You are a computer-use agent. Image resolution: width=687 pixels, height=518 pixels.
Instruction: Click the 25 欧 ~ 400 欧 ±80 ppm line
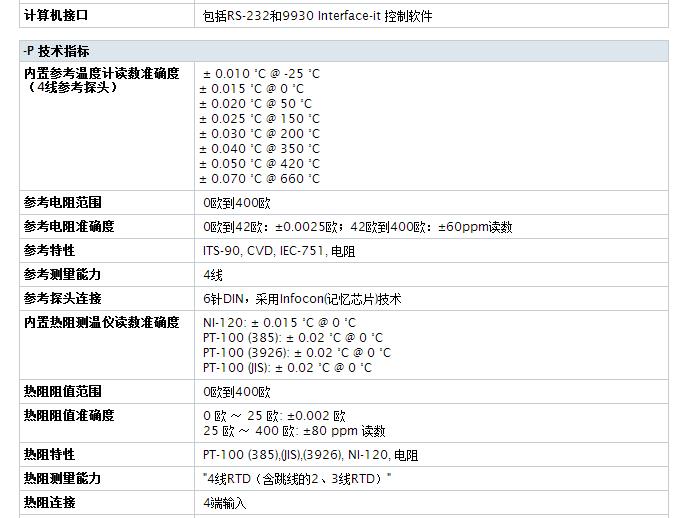point(294,431)
